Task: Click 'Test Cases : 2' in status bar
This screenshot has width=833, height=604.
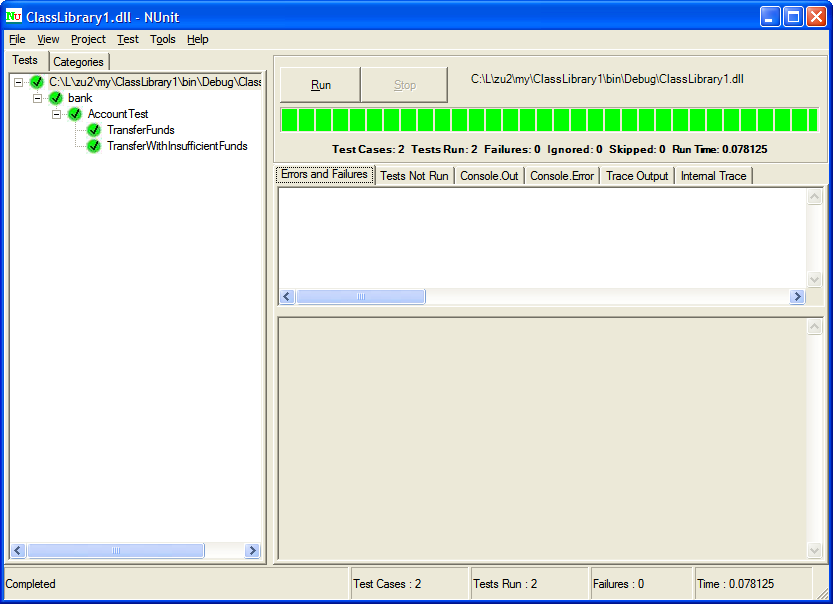Action: click(x=387, y=584)
